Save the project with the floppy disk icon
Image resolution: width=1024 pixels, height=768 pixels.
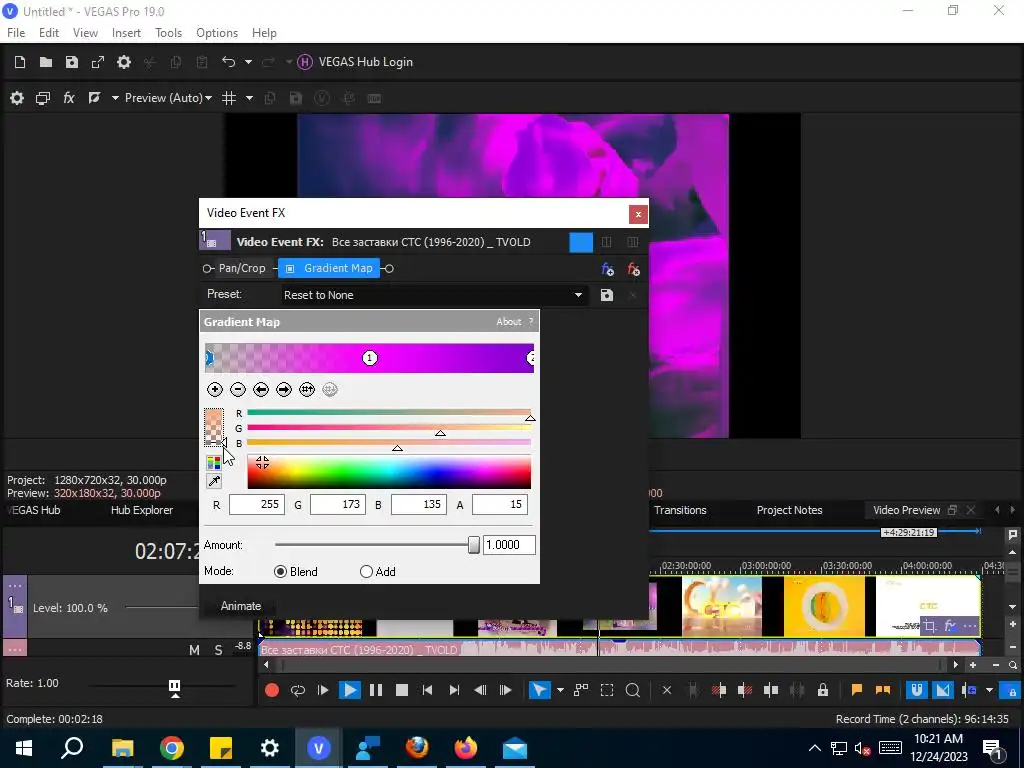tap(72, 62)
